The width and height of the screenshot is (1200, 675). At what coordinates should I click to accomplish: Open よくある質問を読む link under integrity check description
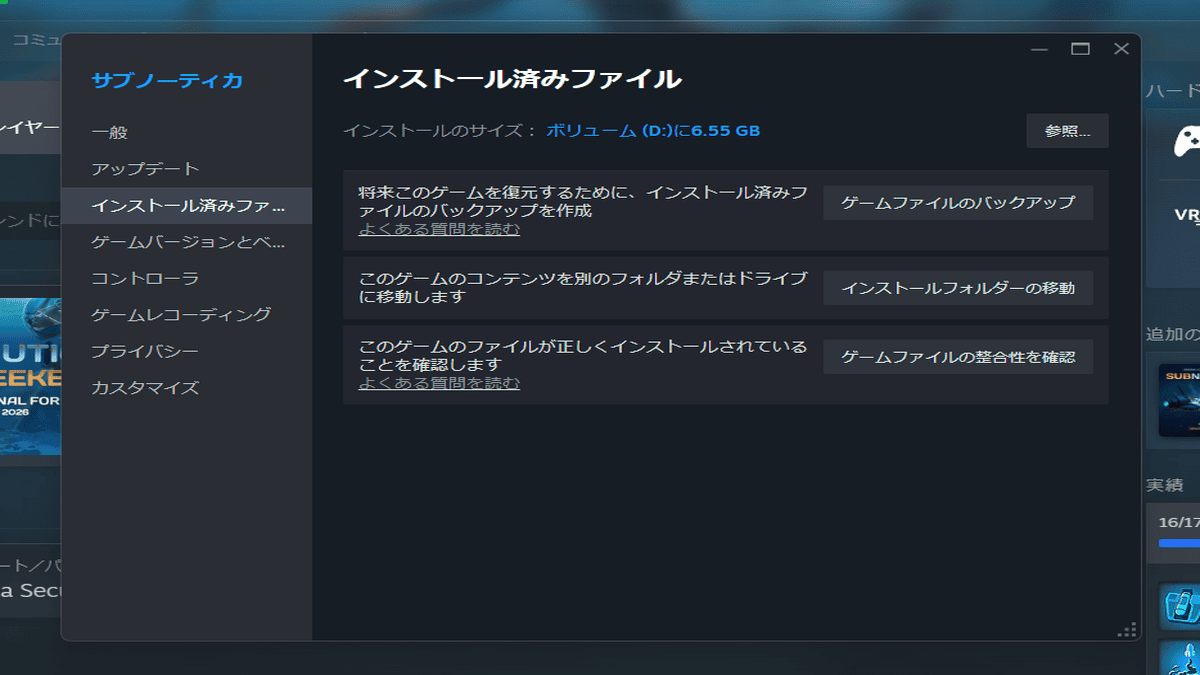coord(439,383)
